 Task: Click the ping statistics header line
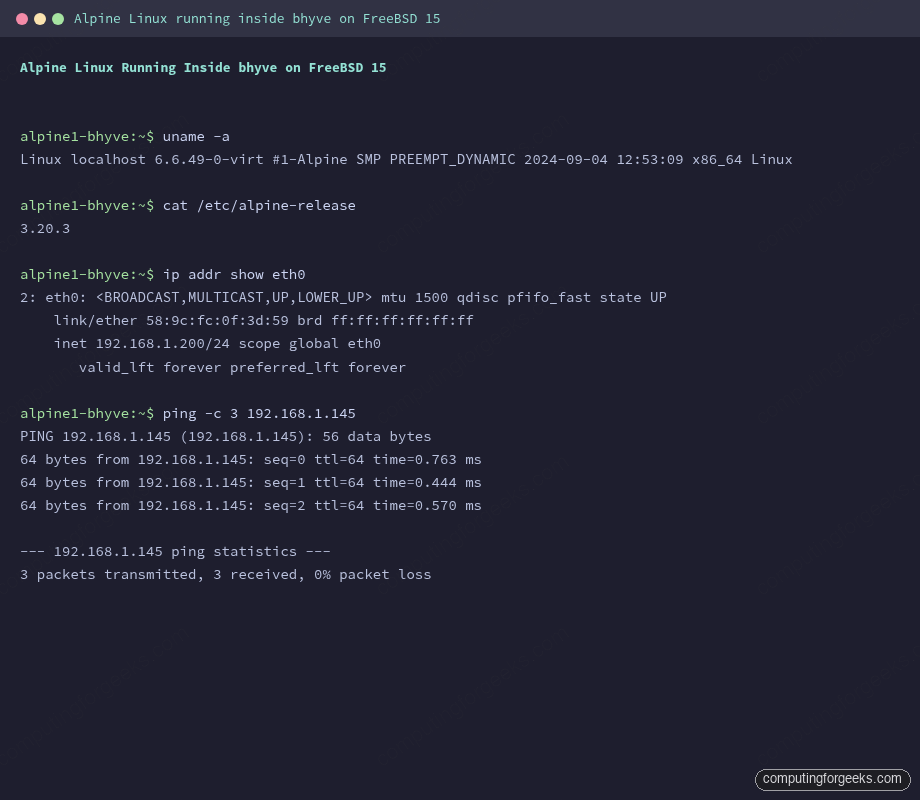[175, 551]
